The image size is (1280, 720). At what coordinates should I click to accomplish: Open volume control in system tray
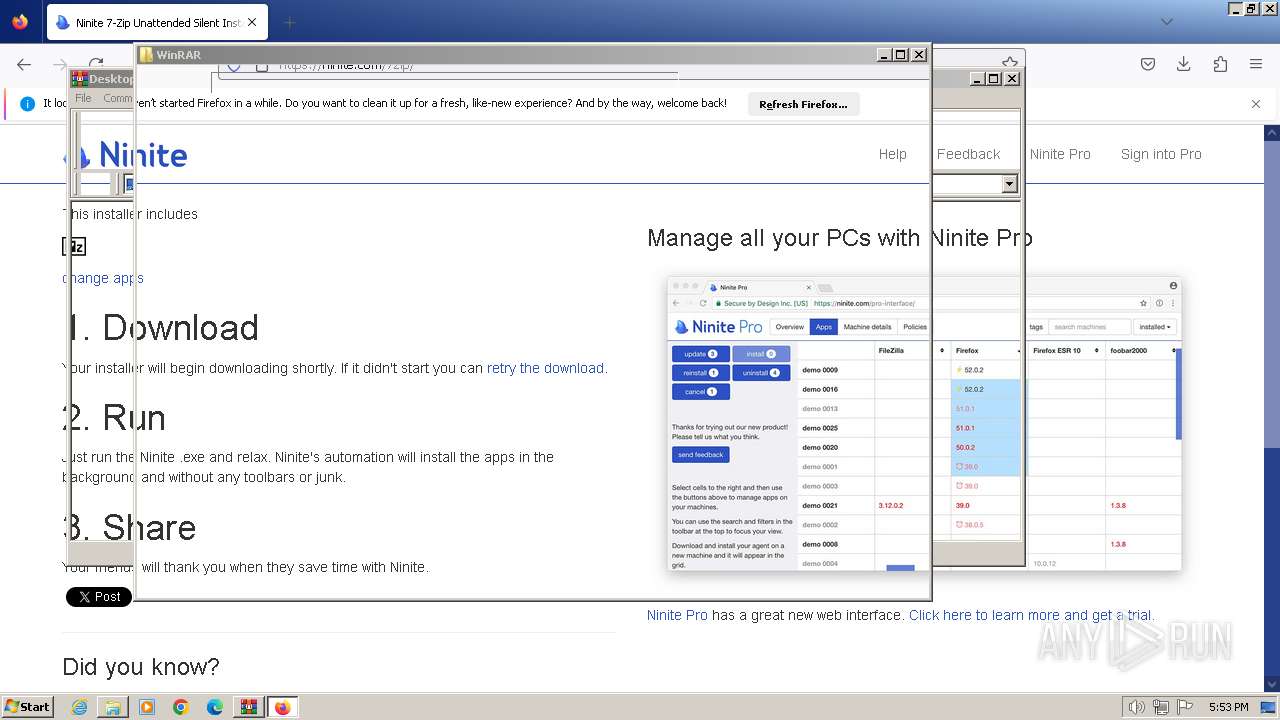coord(1137,707)
